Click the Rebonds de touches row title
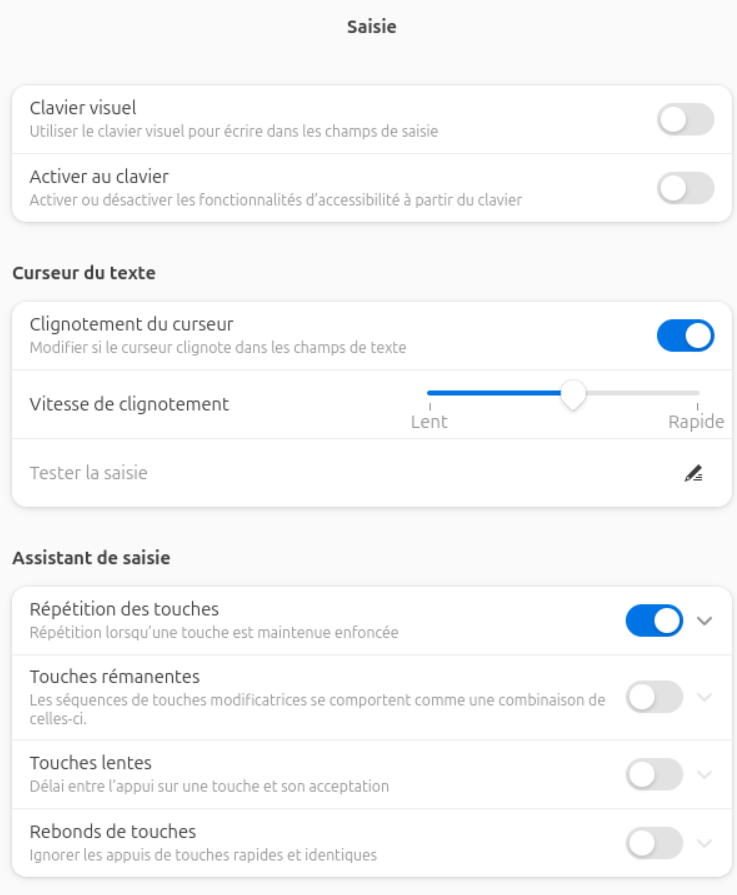The width and height of the screenshot is (737, 895). [x=113, y=832]
